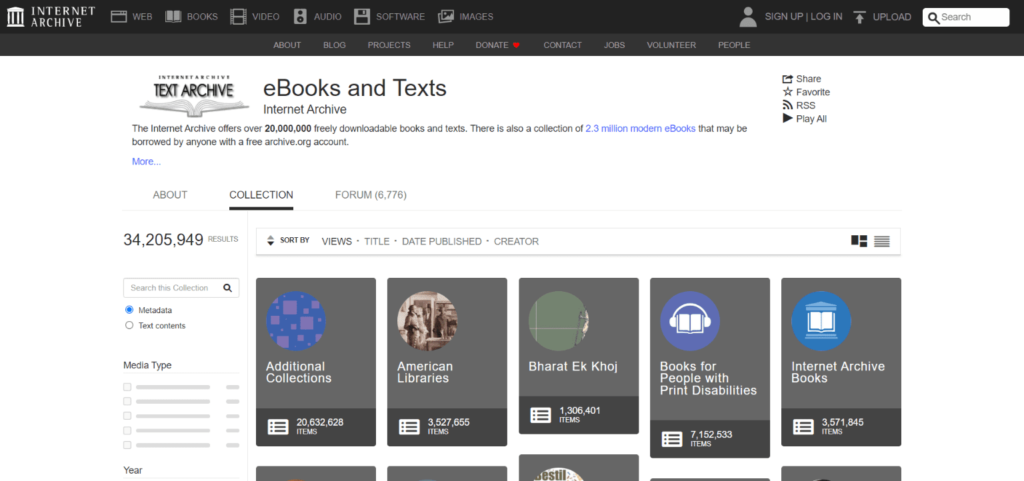
Task: Open the American Libraries thumbnail
Action: (427, 321)
